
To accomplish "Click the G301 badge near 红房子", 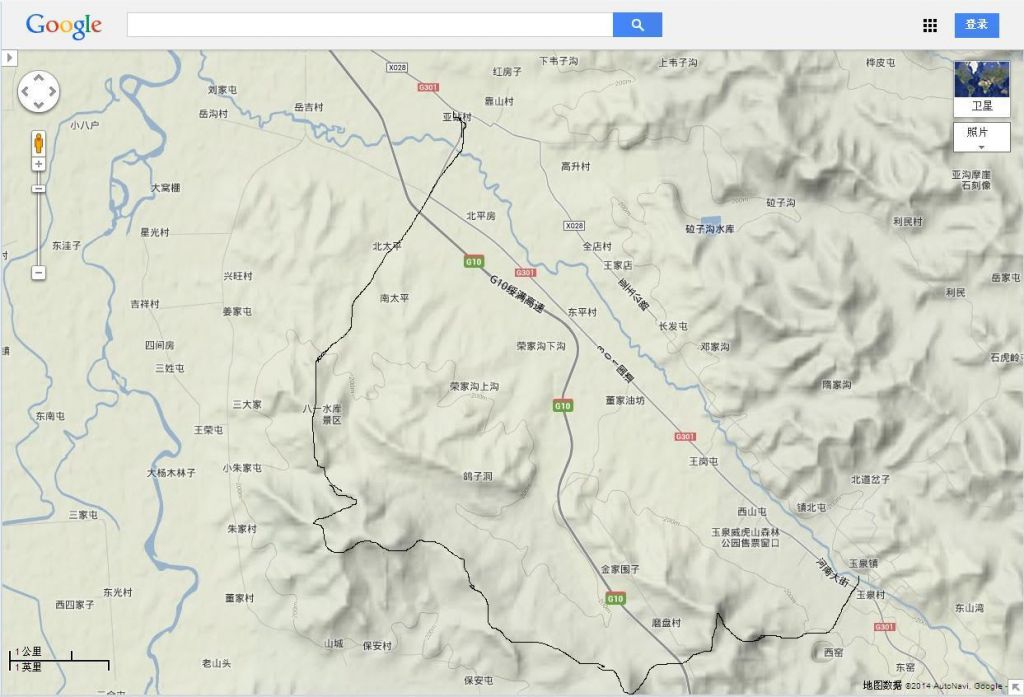I will click(428, 87).
